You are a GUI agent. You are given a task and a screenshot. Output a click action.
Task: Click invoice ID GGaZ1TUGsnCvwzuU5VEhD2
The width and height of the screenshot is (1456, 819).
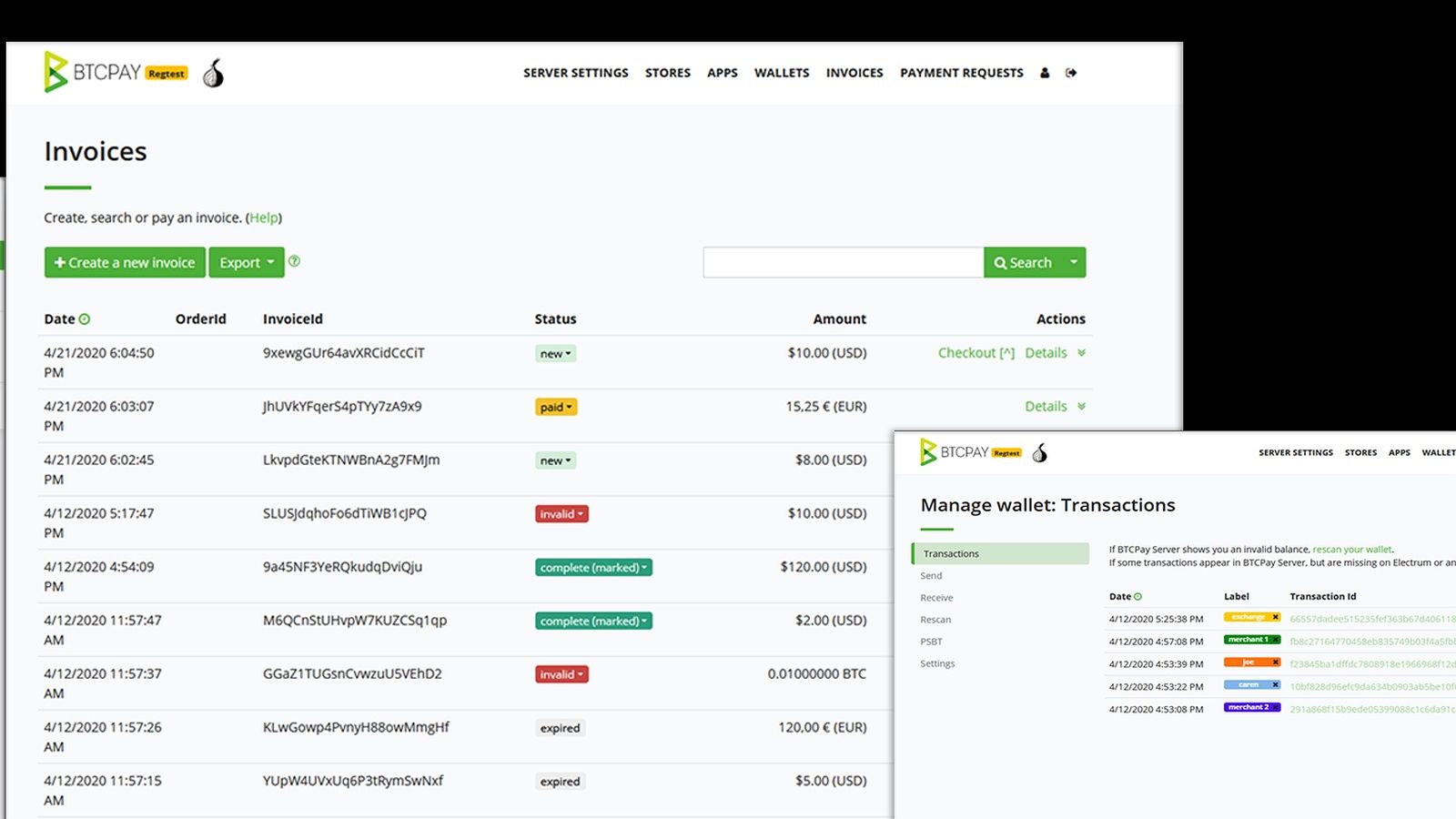click(352, 674)
